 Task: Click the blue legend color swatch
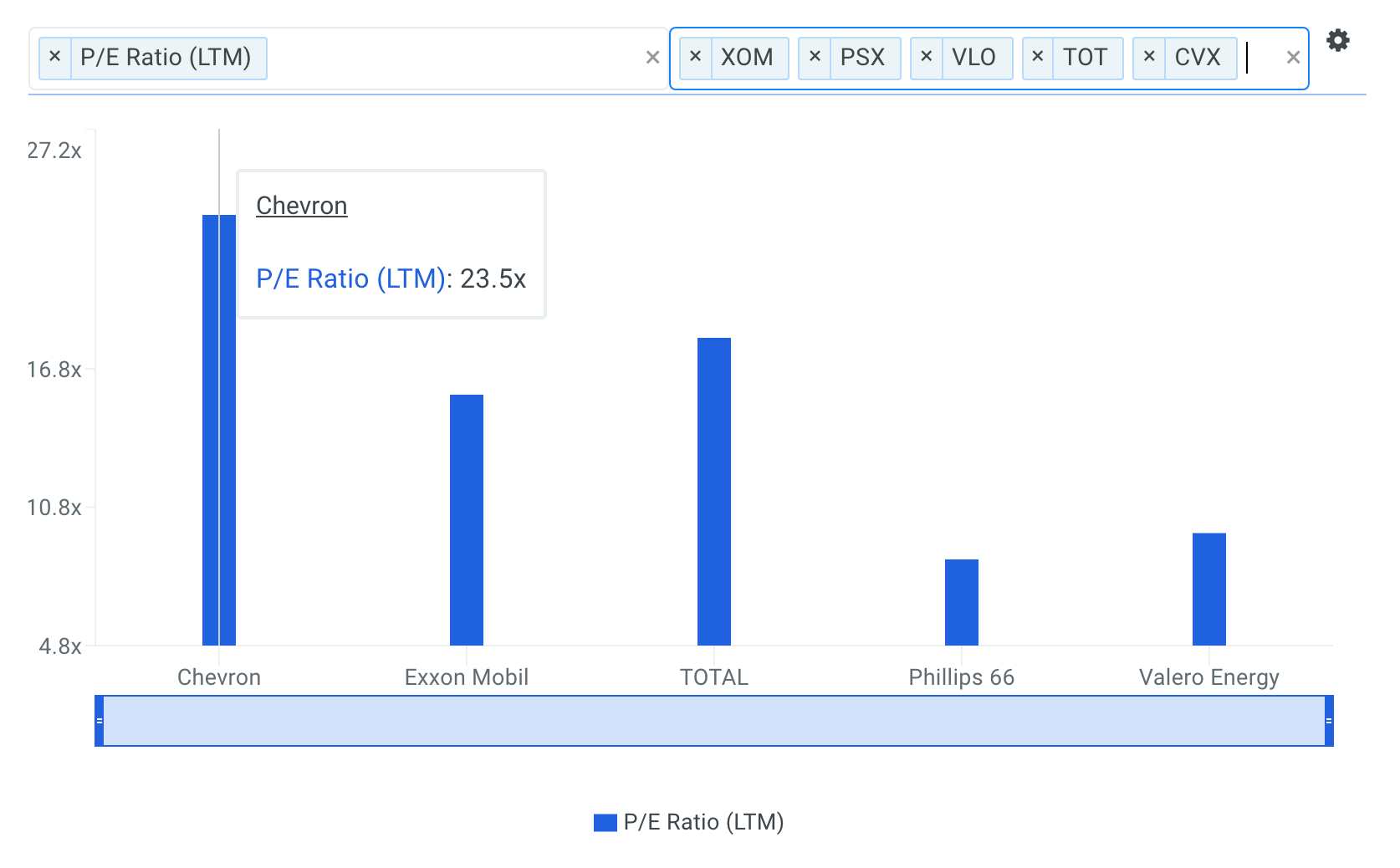pos(605,823)
